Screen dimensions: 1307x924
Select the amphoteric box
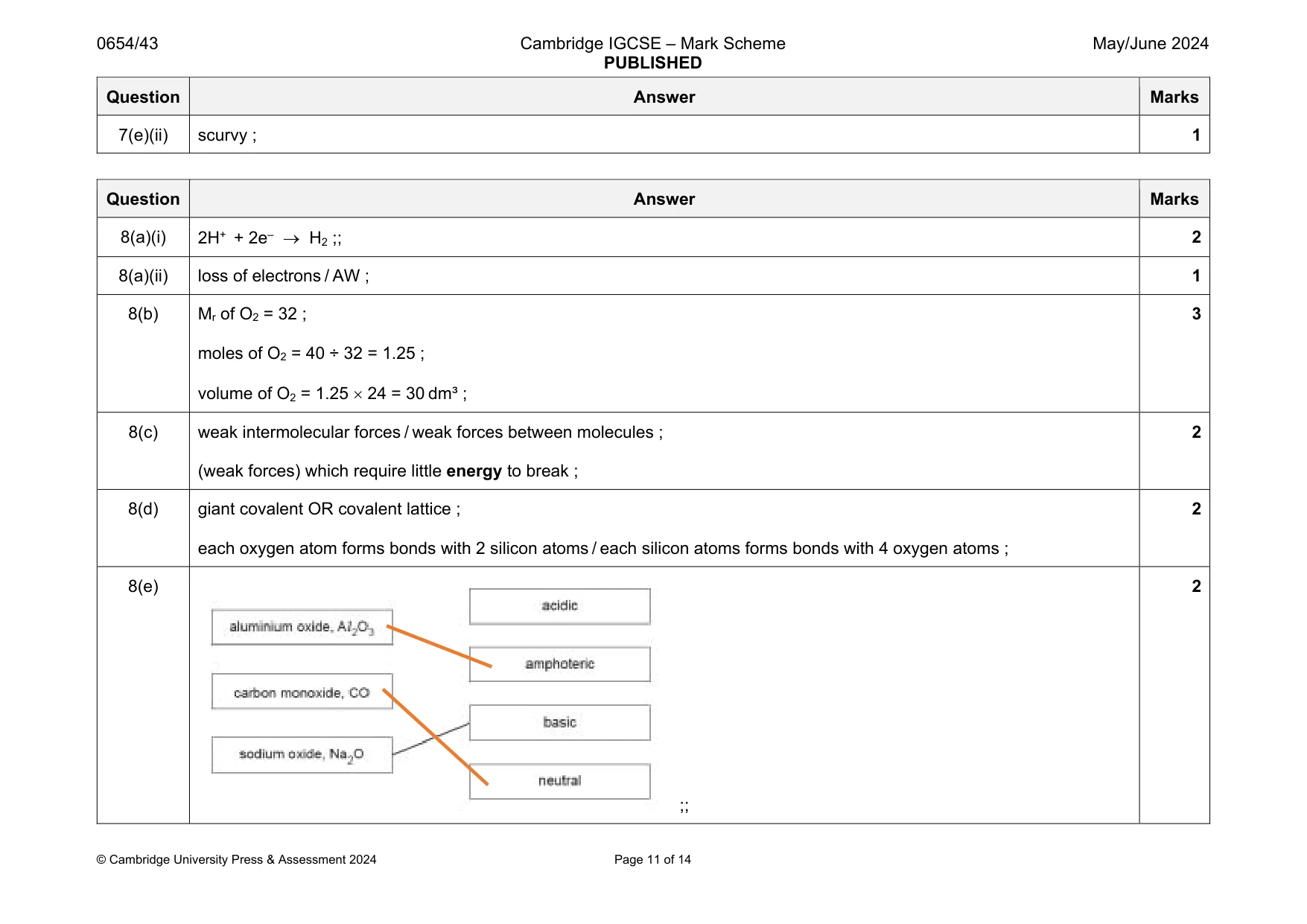(559, 664)
